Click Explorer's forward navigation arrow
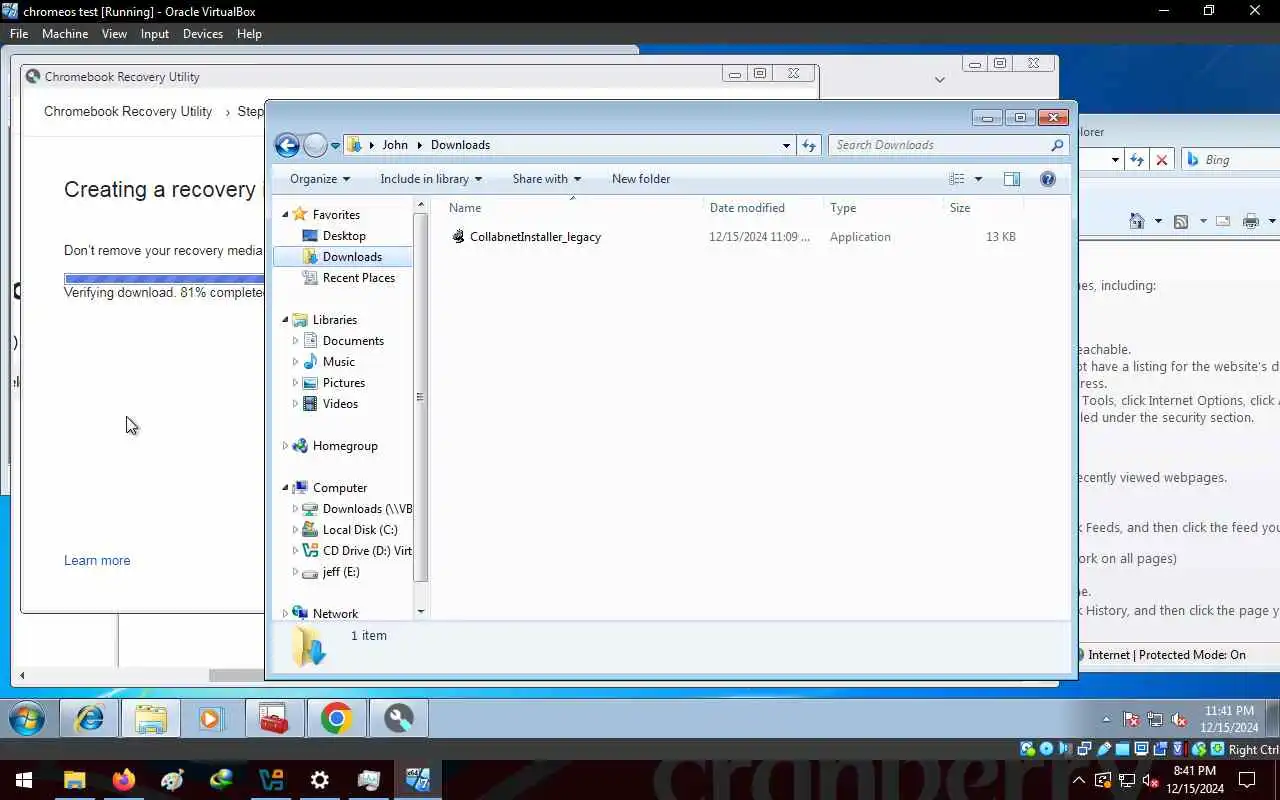1280x800 pixels. click(315, 145)
